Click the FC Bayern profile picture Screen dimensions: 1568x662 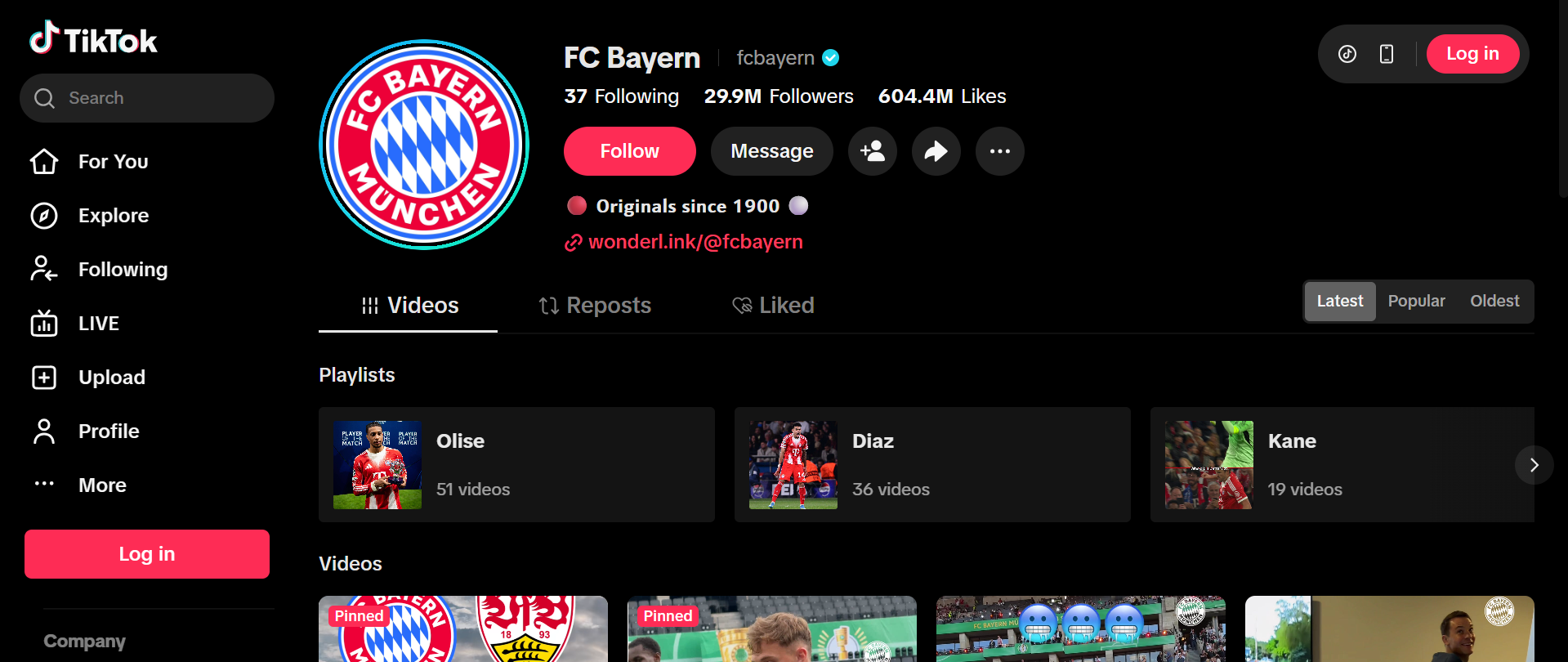(x=424, y=145)
